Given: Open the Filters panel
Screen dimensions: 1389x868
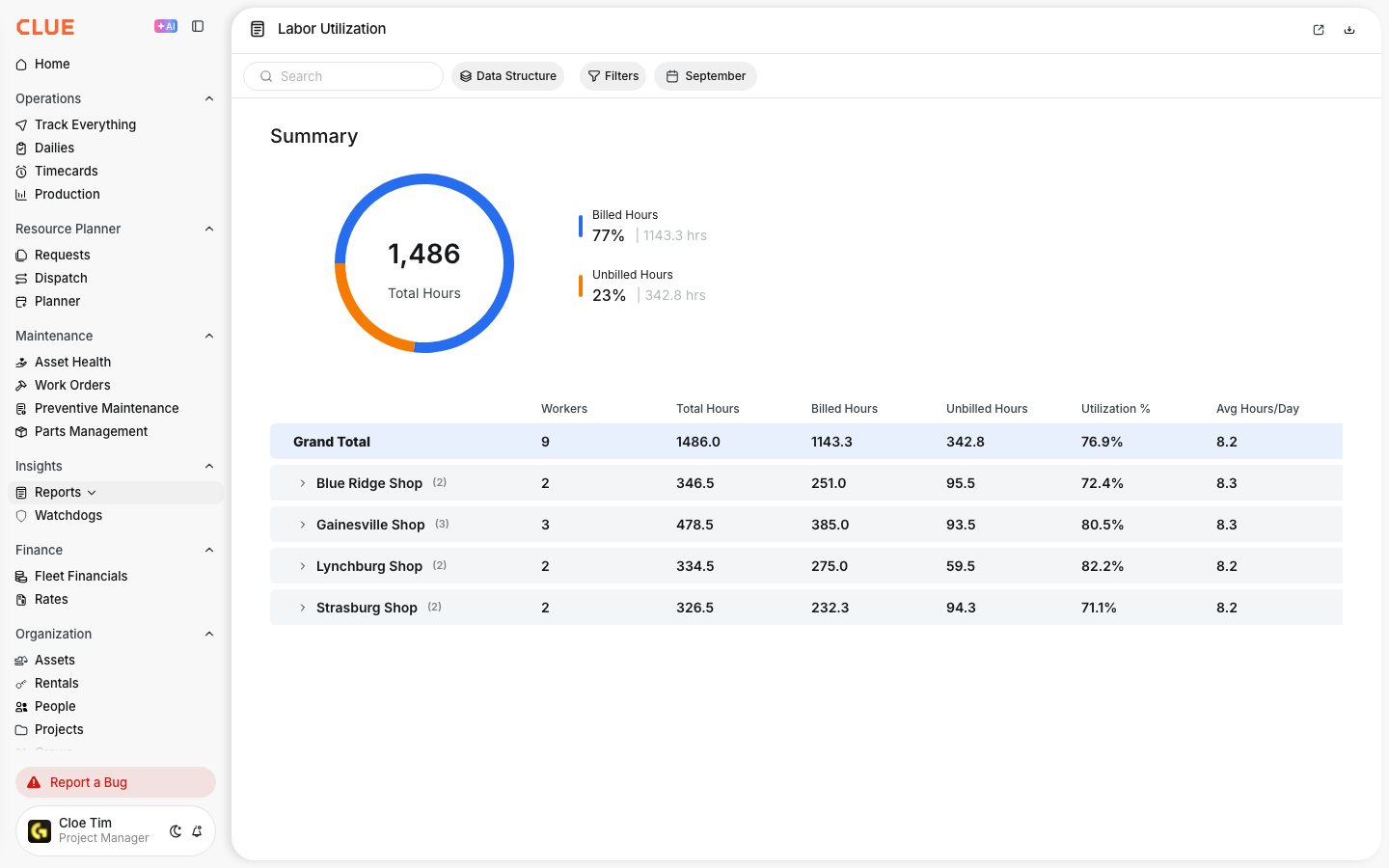Looking at the screenshot, I should click(613, 76).
